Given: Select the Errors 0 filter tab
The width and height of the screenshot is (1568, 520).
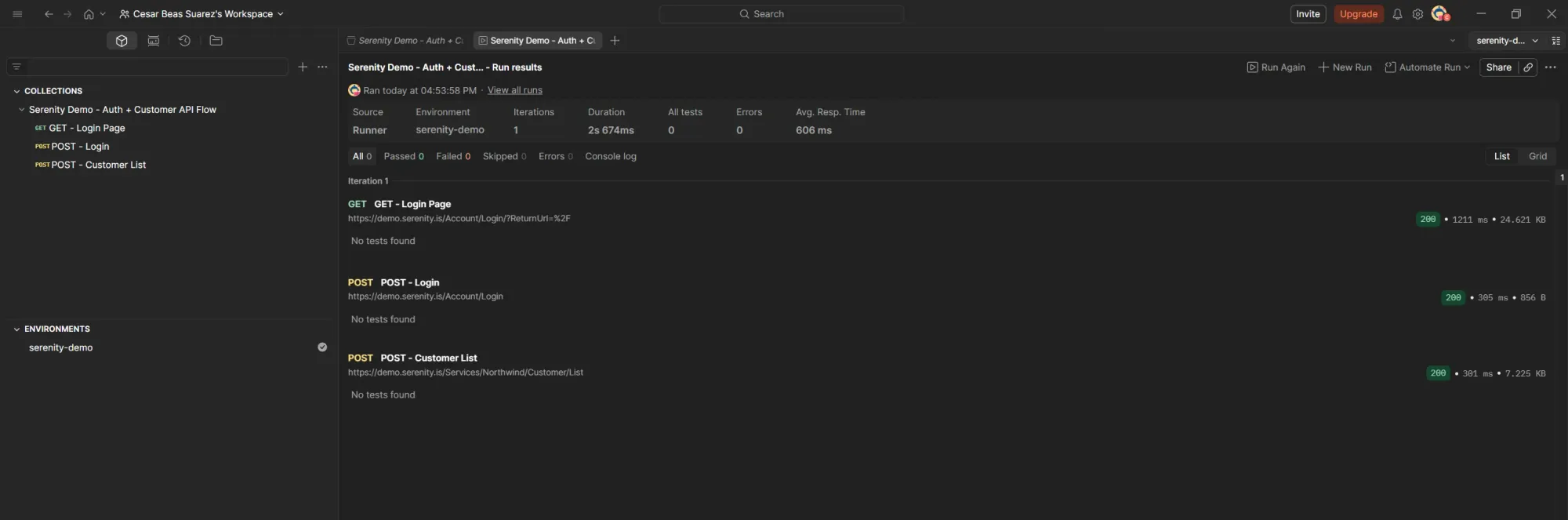Looking at the screenshot, I should 555,156.
